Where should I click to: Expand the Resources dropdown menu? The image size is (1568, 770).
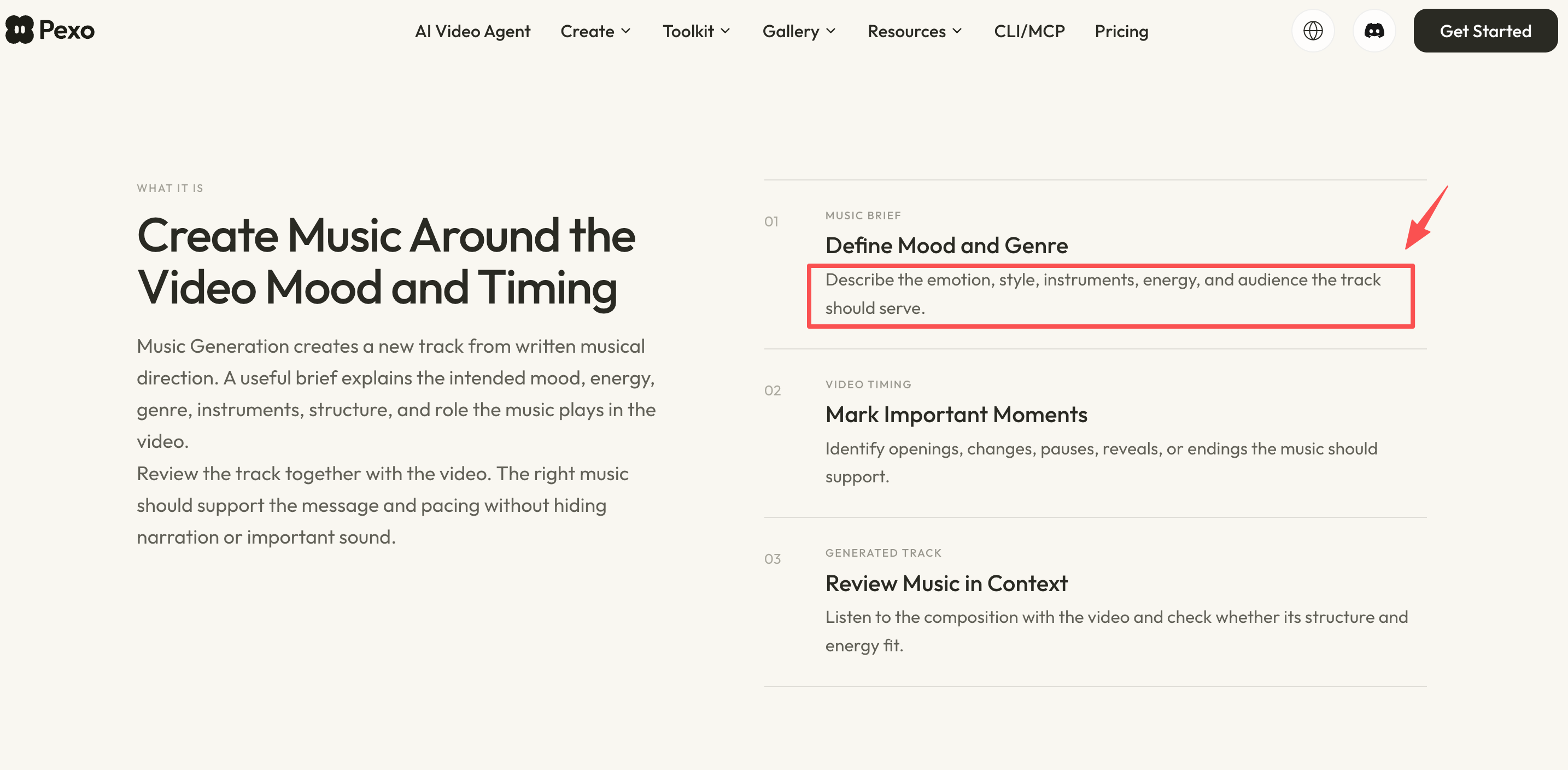tap(914, 31)
